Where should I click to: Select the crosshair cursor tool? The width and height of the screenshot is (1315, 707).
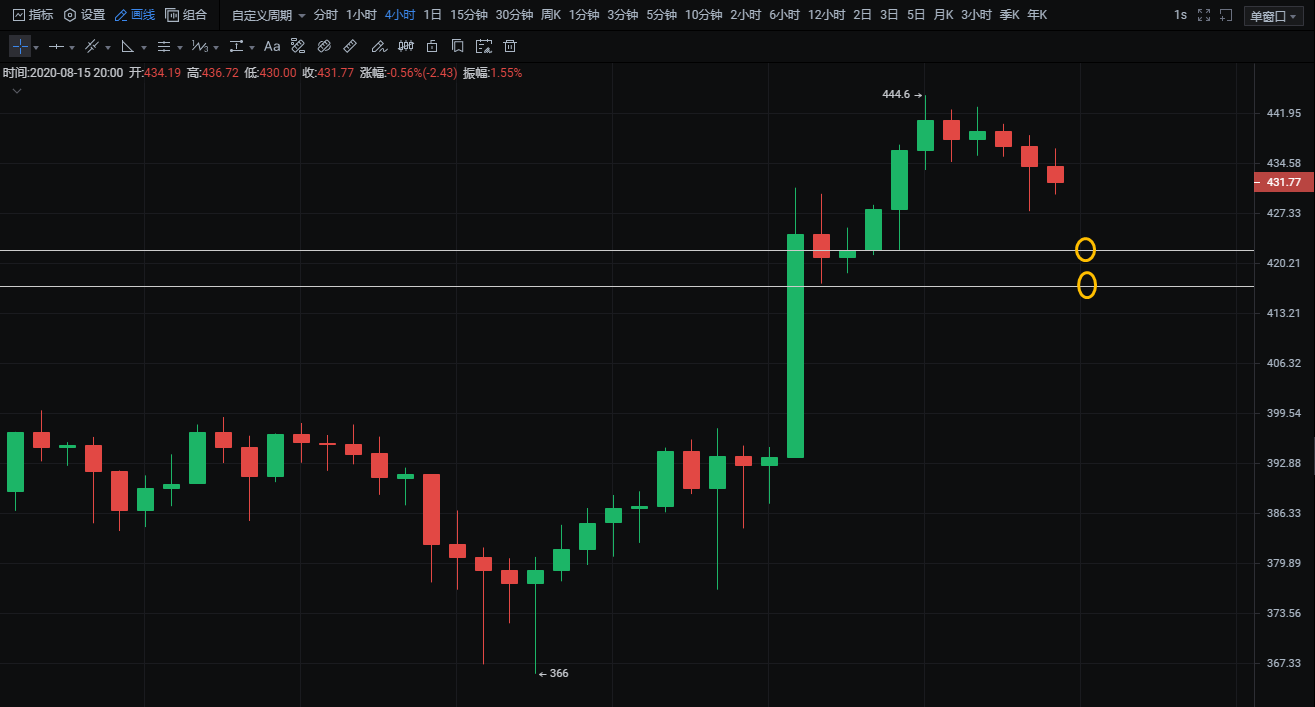click(x=20, y=47)
